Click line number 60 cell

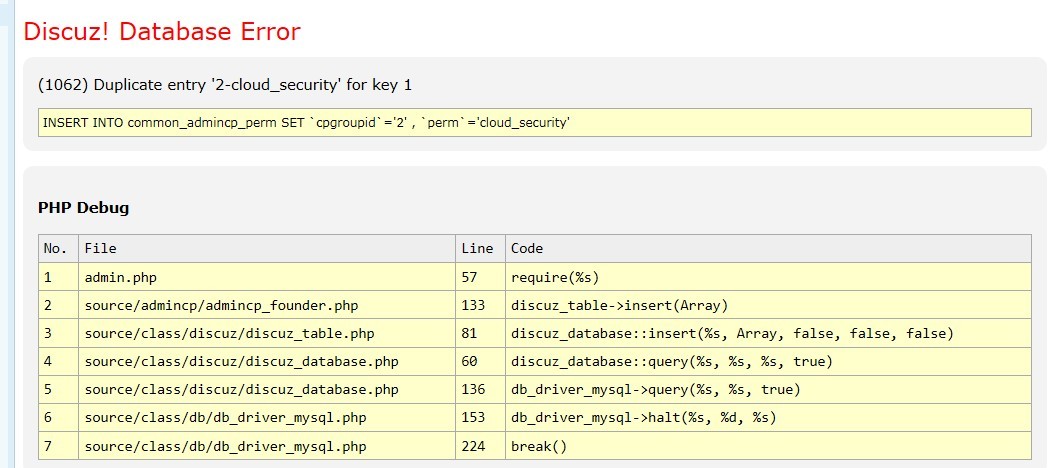coord(480,361)
